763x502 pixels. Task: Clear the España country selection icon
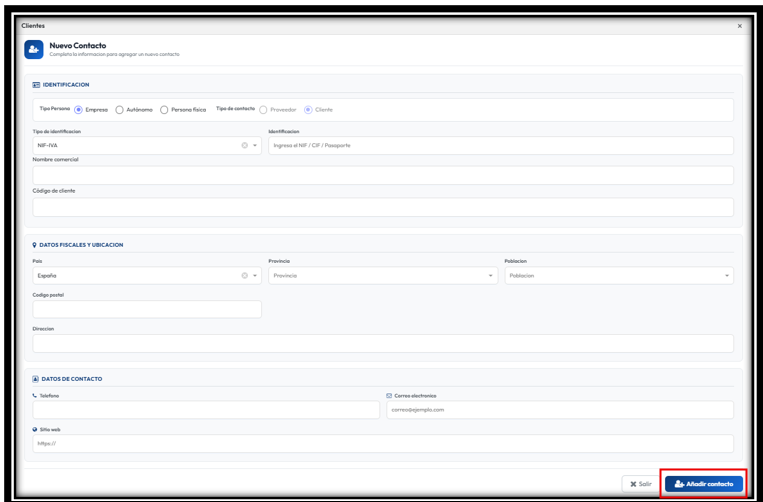(245, 276)
